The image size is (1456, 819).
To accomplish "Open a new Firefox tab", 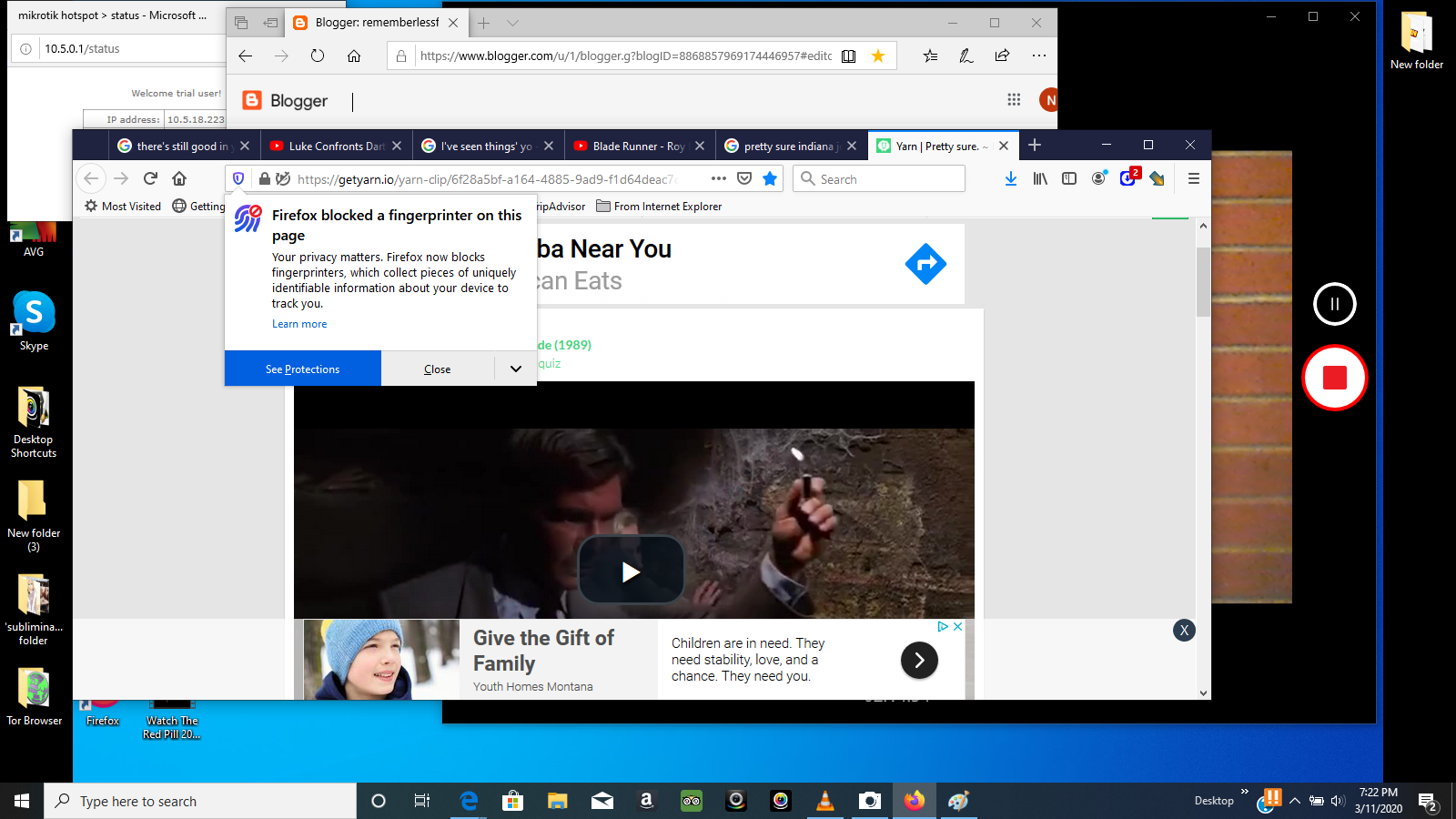I will click(1035, 146).
